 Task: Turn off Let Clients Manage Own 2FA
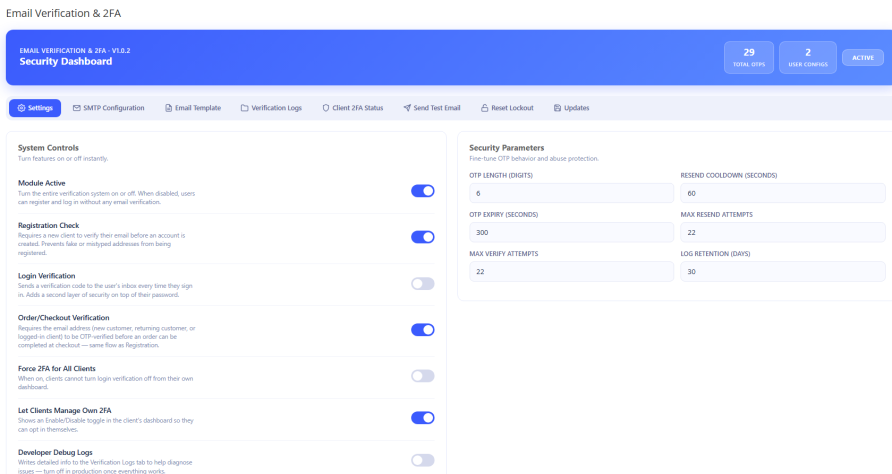pyautogui.click(x=423, y=418)
